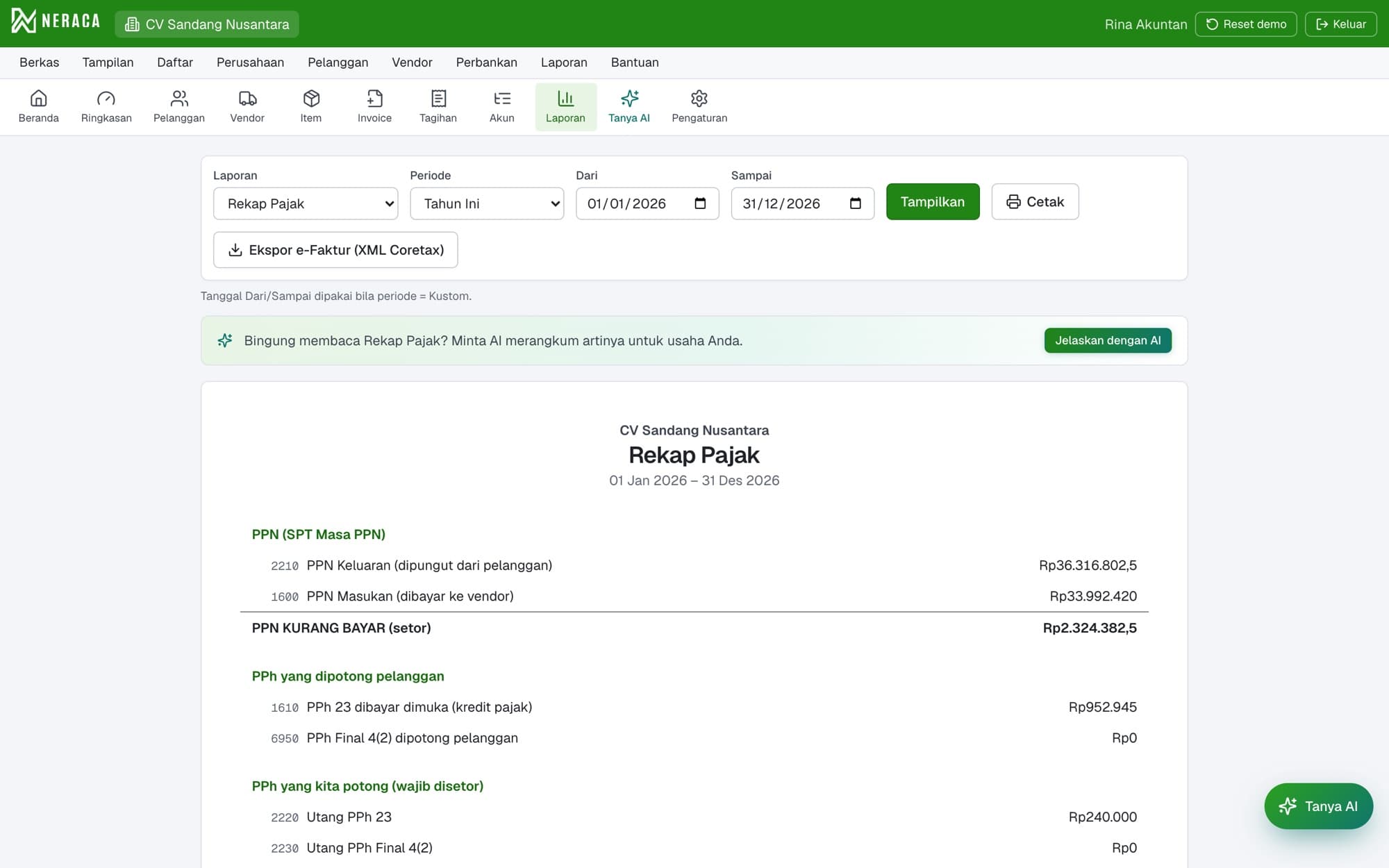Open the Berkas menu
The width and height of the screenshot is (1389, 868).
40,62
